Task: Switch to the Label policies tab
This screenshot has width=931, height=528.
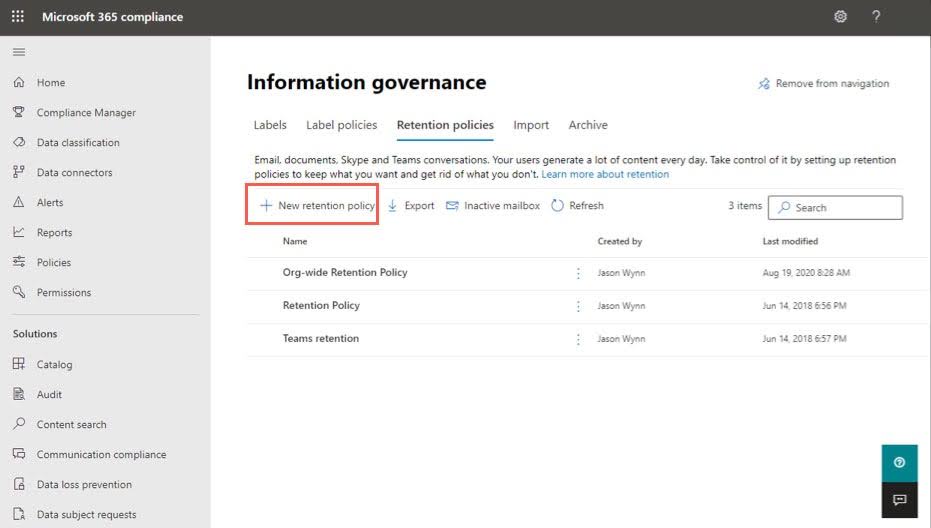Action: tap(341, 125)
